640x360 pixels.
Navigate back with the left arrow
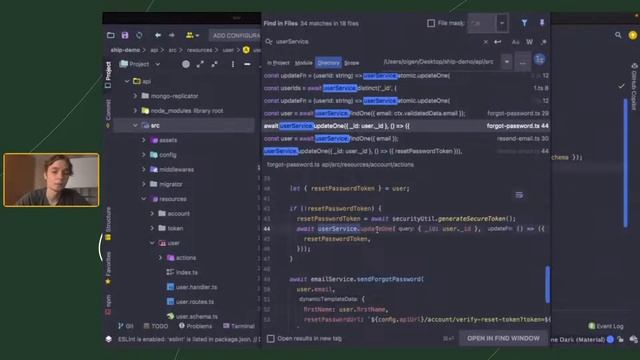(158, 36)
